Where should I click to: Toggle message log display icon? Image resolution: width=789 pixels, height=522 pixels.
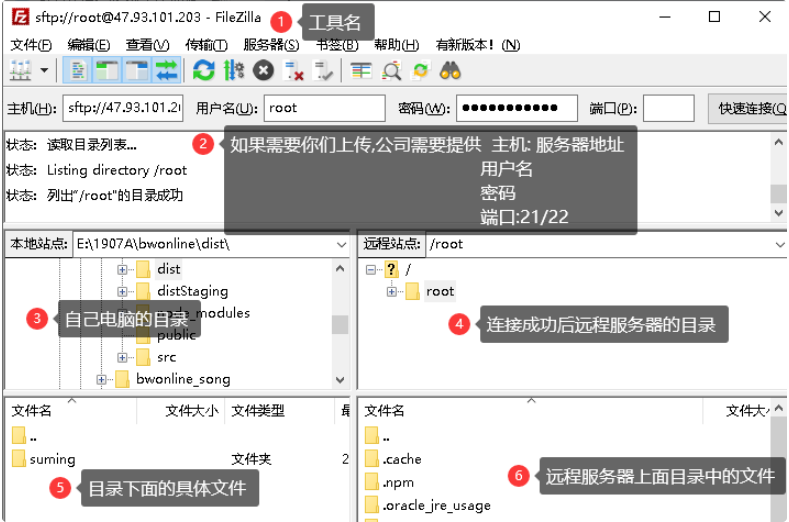(77, 71)
